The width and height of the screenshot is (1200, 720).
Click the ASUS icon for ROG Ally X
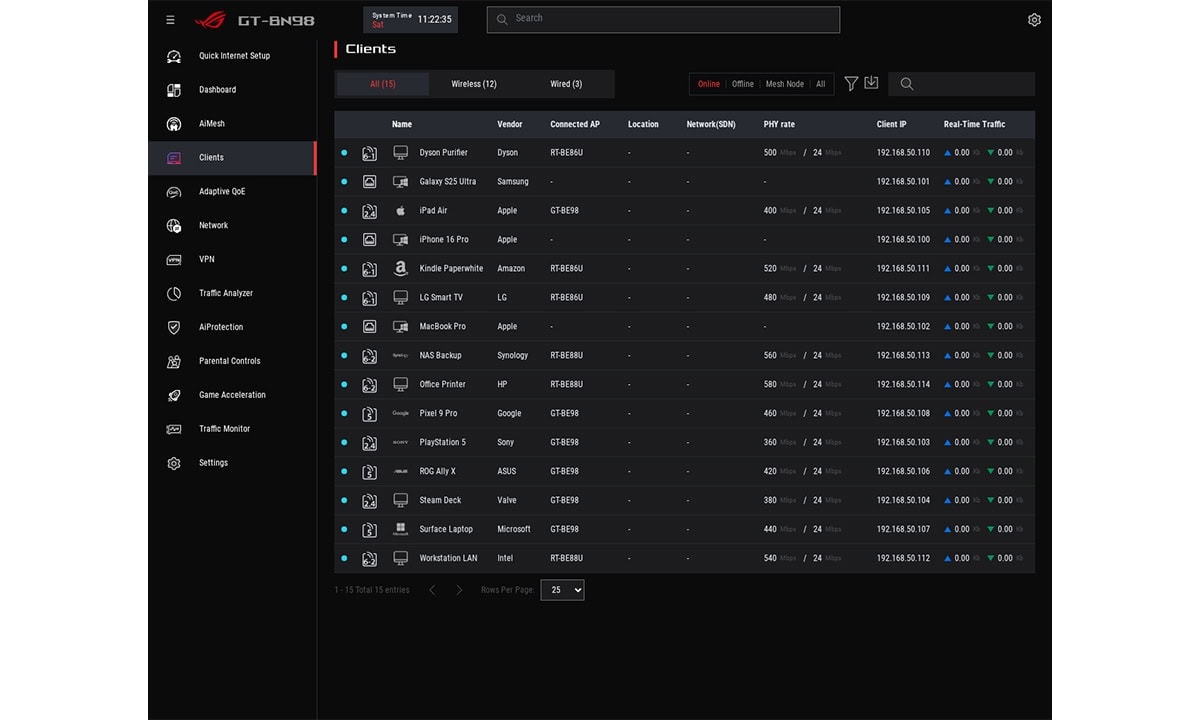pos(400,472)
